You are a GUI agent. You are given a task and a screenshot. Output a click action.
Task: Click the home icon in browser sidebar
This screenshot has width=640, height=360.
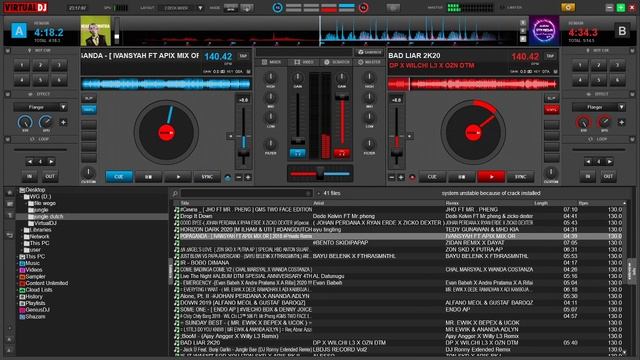coord(9,192)
